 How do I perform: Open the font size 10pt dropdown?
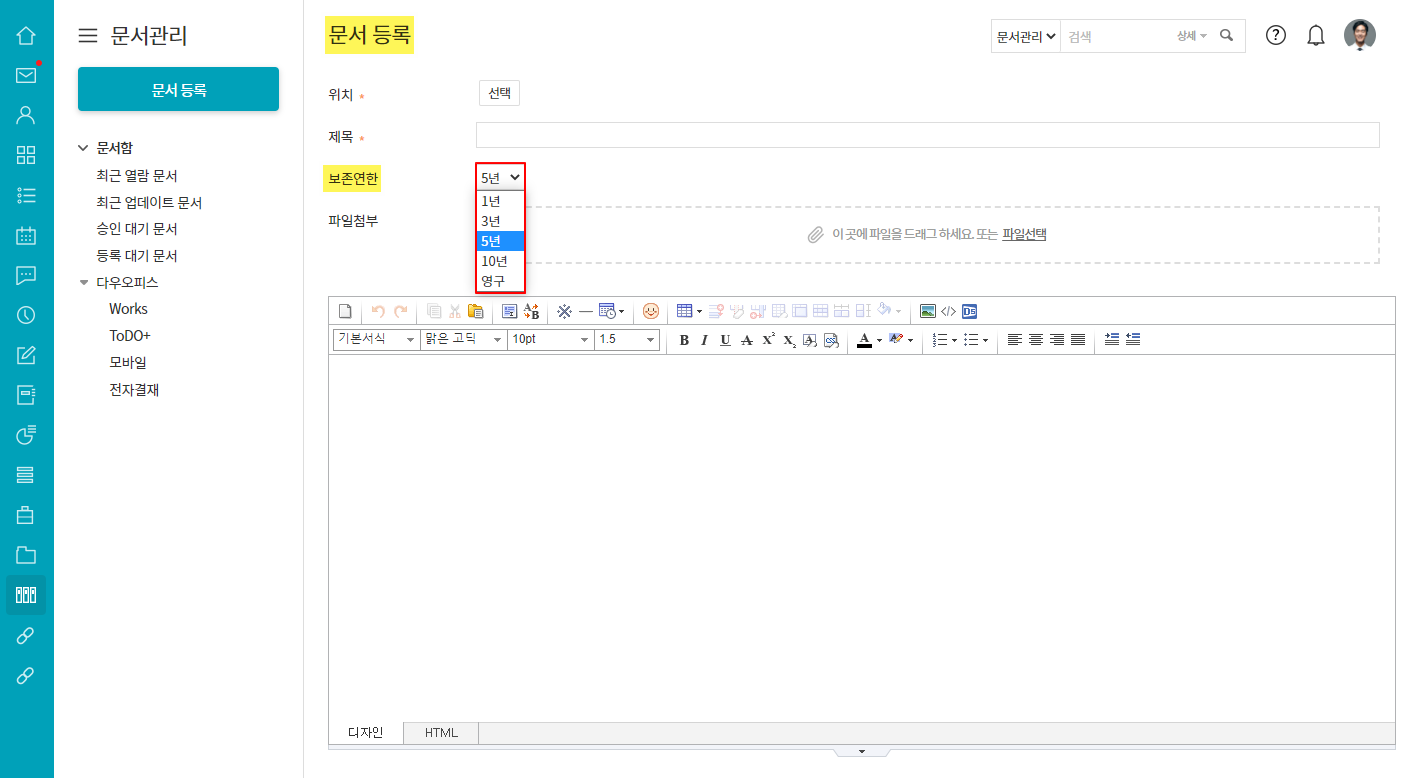point(550,340)
